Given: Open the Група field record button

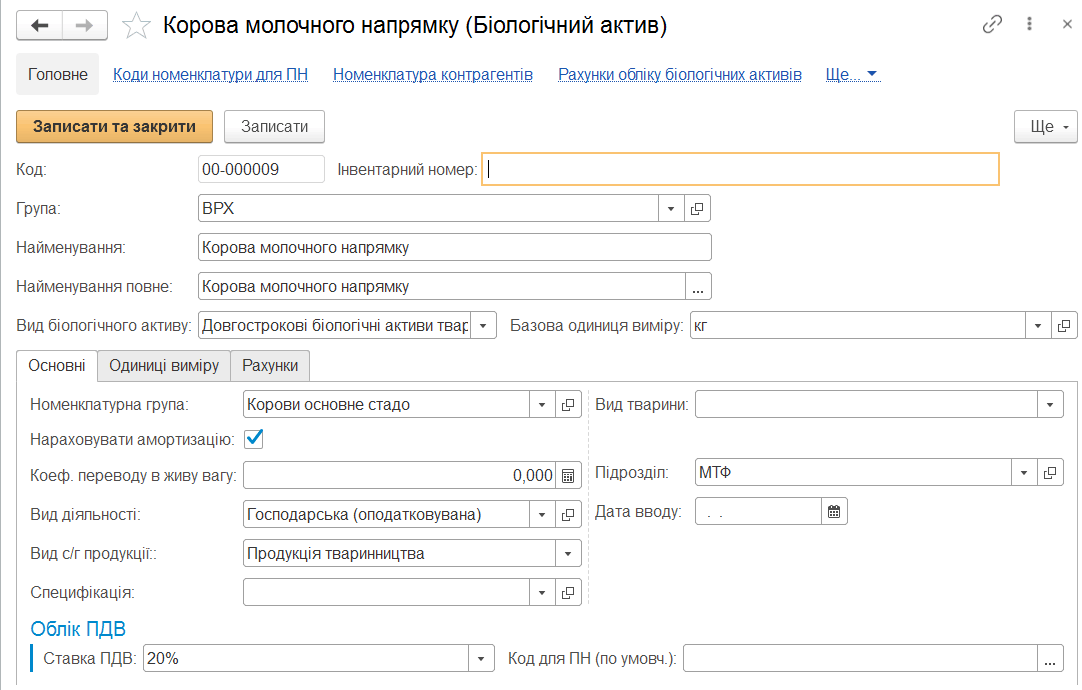Looking at the screenshot, I should (x=697, y=208).
